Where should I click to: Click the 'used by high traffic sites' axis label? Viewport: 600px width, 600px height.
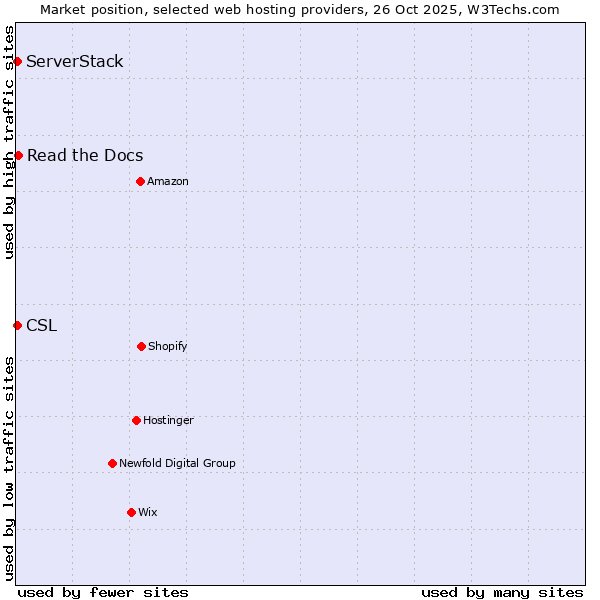point(9,142)
